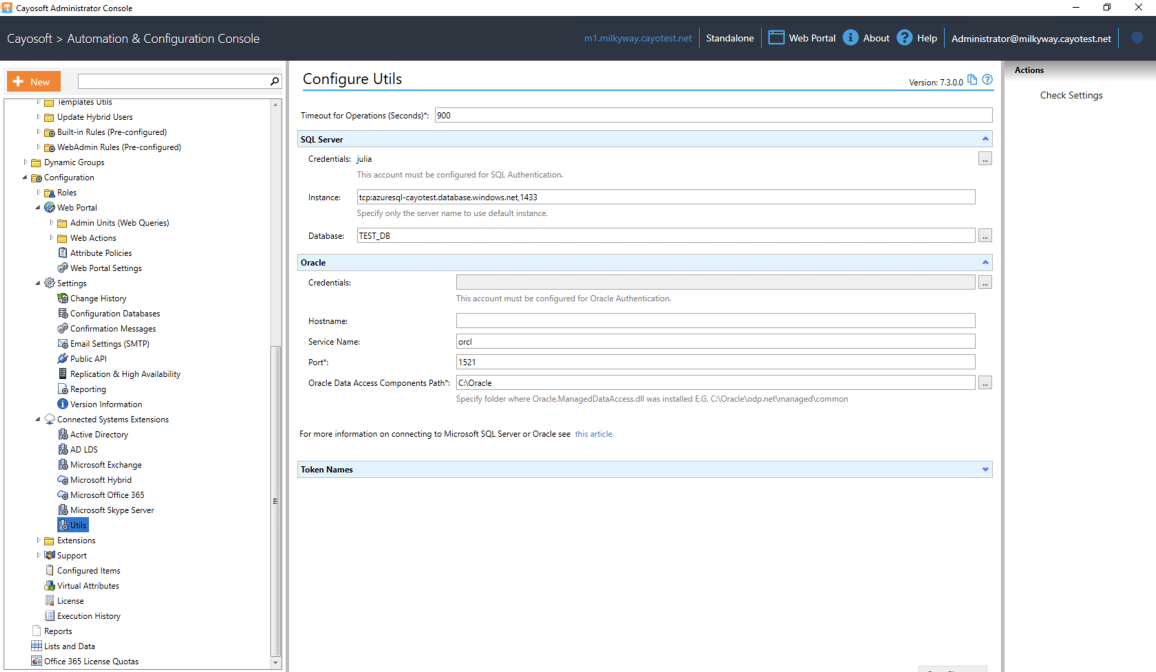Image resolution: width=1156 pixels, height=672 pixels.
Task: Select the Reports tree item
Action: point(58,631)
